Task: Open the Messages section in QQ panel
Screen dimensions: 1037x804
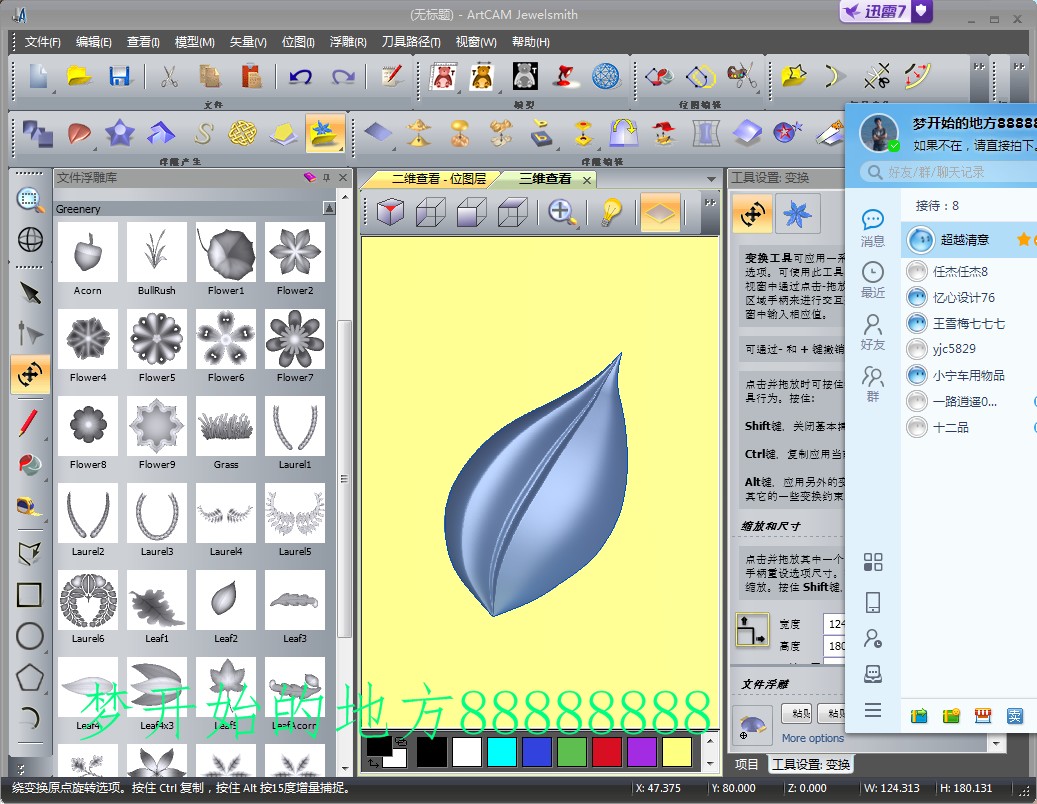Action: point(872,228)
